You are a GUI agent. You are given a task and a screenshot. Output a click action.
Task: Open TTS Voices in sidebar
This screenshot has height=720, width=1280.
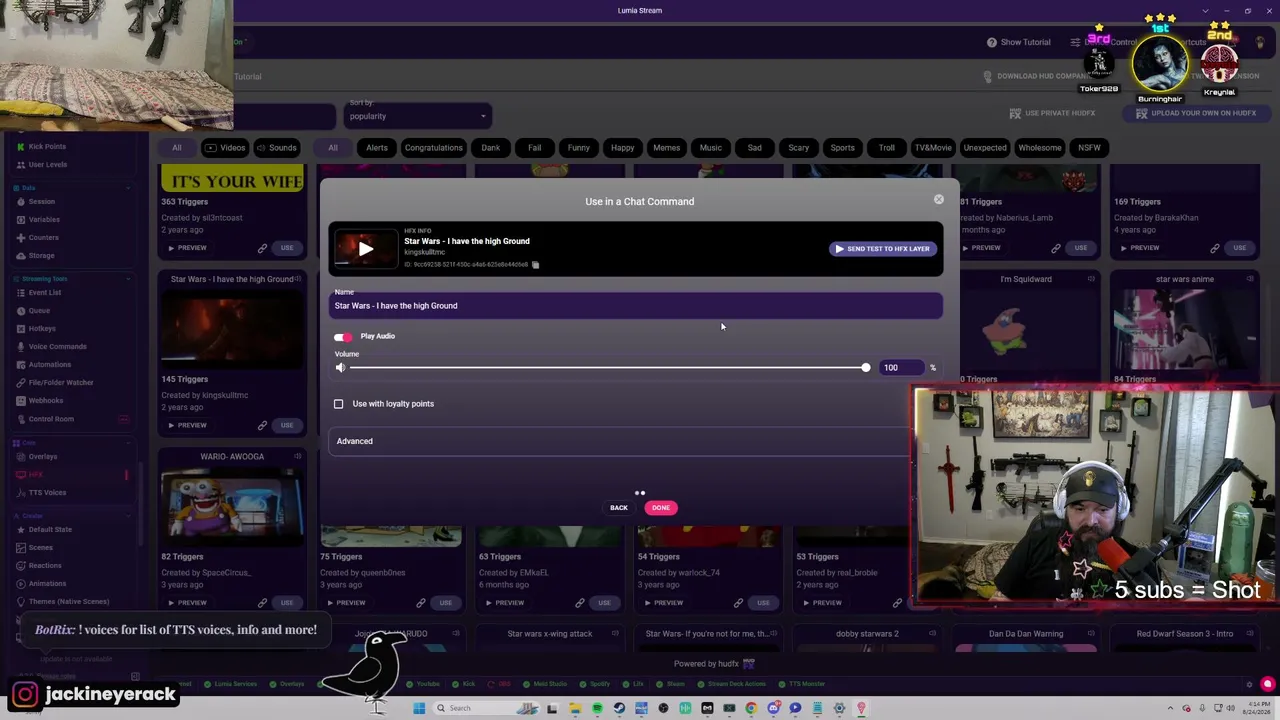[47, 493]
